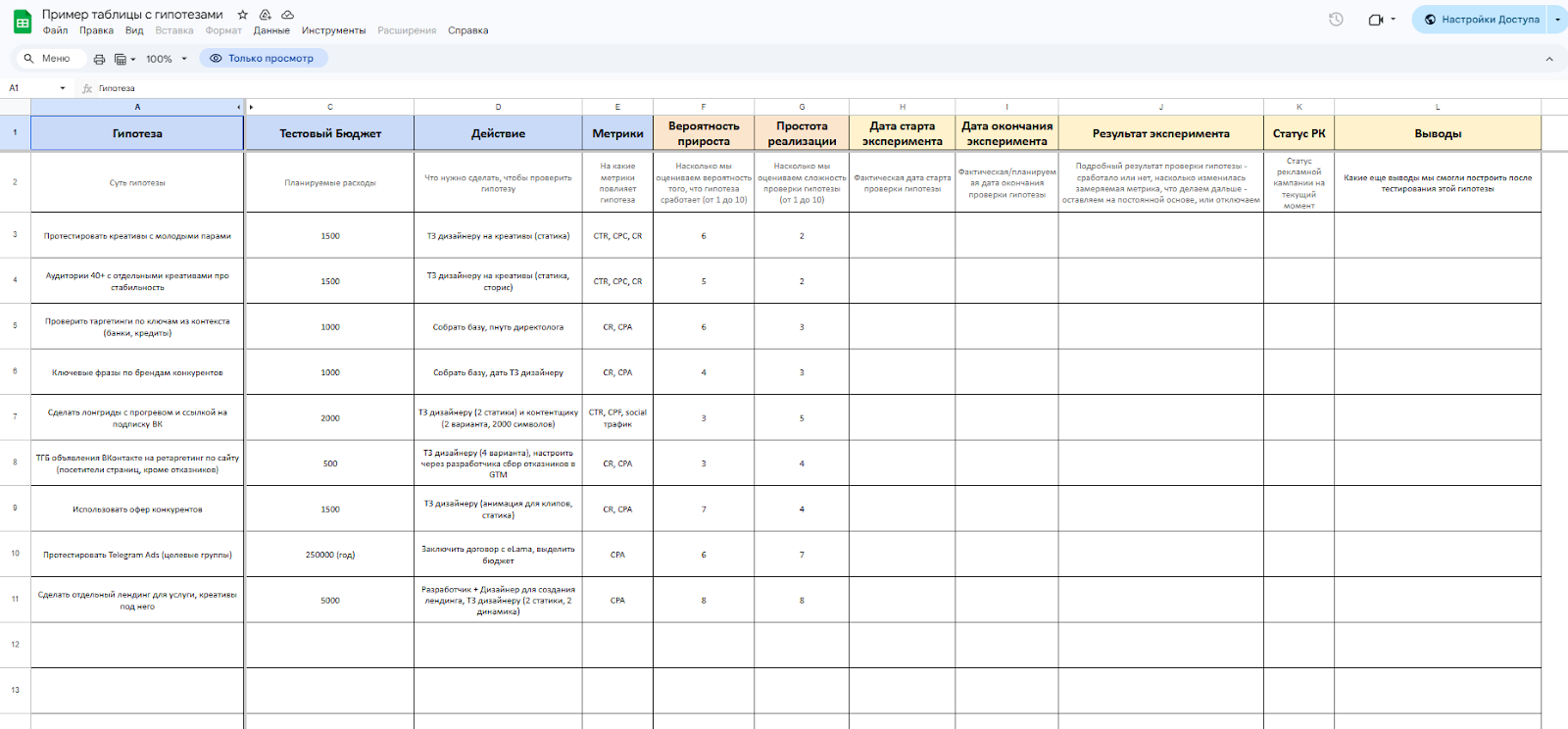Click the Настройки Доступа share button

coord(1481,20)
